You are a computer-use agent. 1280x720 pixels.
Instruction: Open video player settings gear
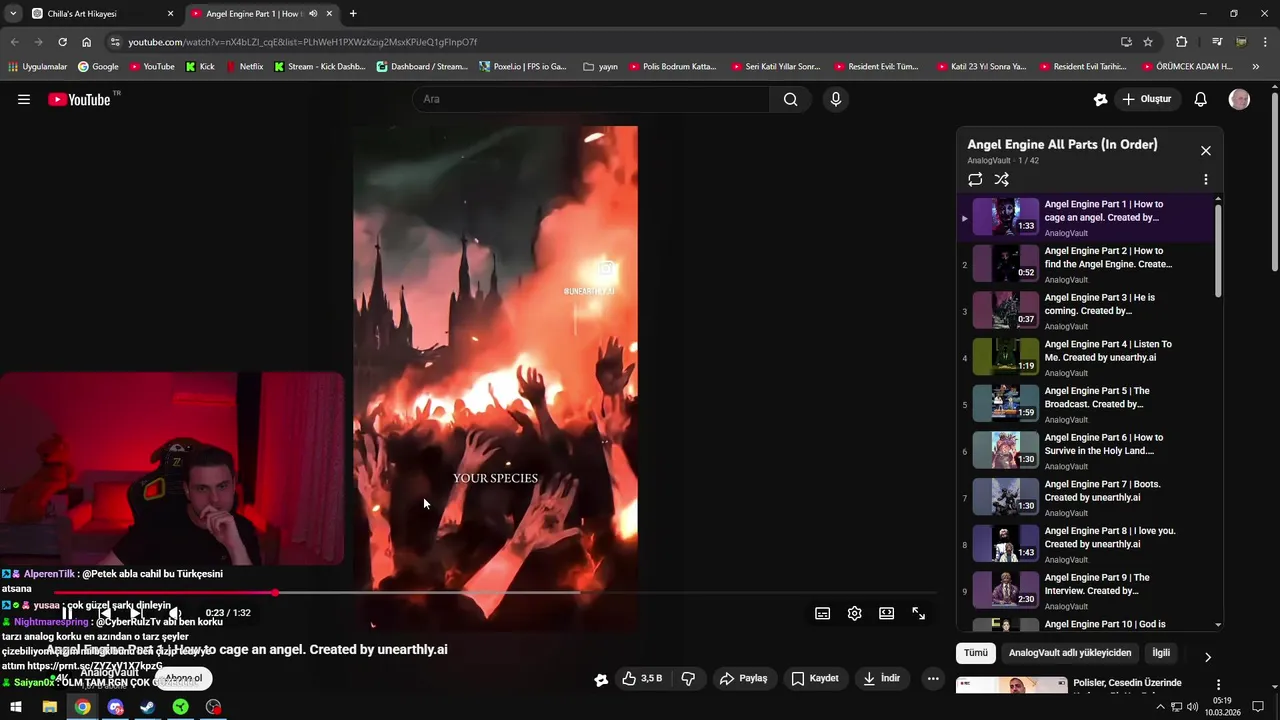click(x=854, y=614)
